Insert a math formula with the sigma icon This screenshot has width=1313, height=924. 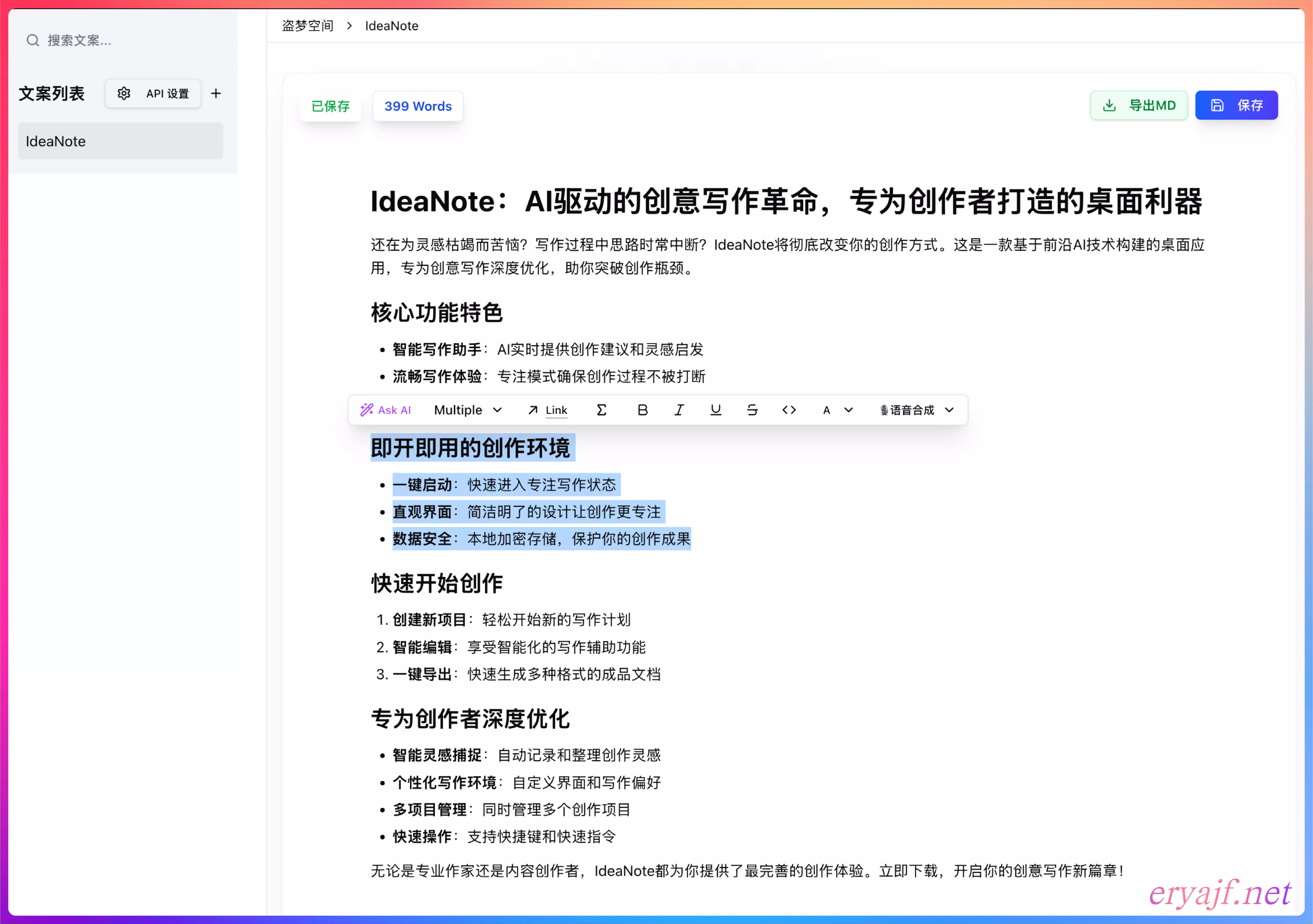point(601,410)
